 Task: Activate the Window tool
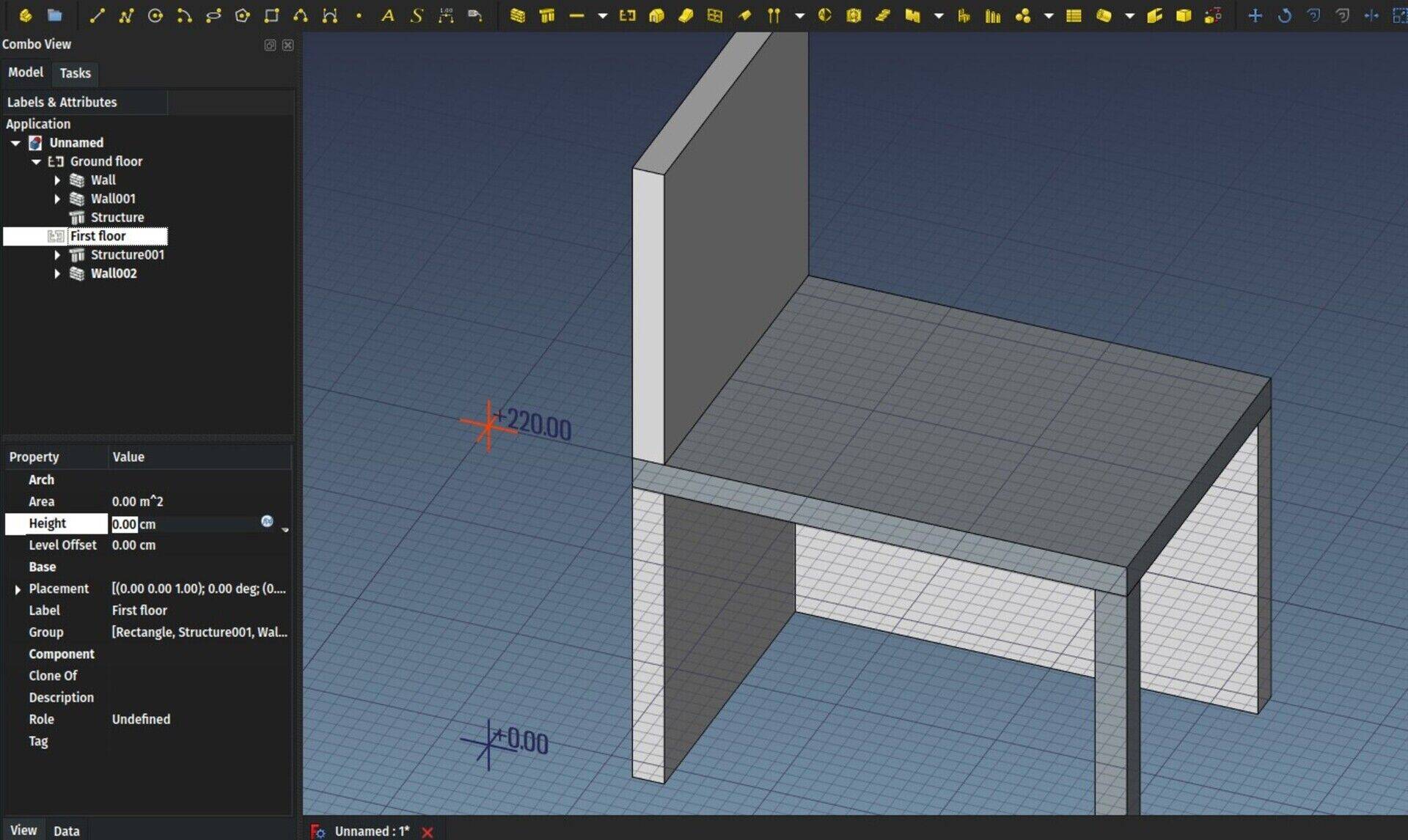pyautogui.click(x=715, y=15)
